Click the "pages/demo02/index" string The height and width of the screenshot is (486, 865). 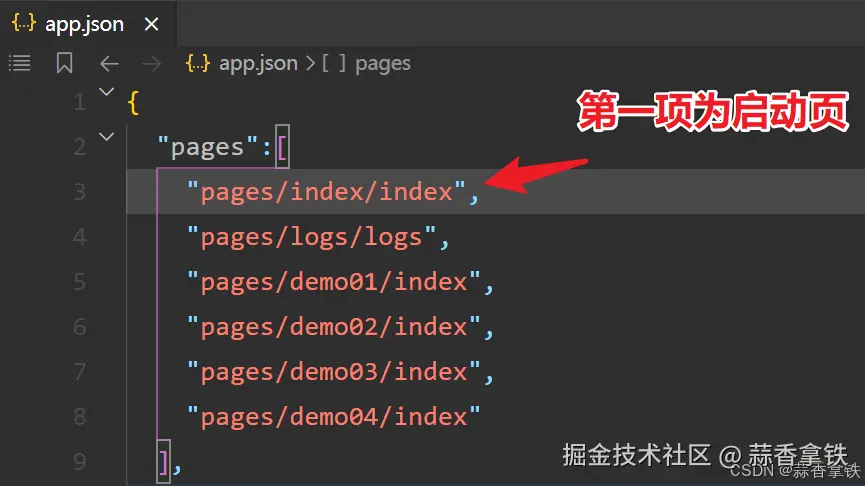coord(334,328)
